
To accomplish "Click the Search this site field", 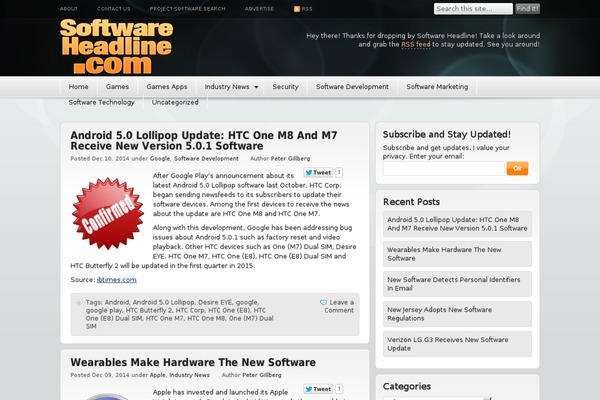I will coord(473,9).
